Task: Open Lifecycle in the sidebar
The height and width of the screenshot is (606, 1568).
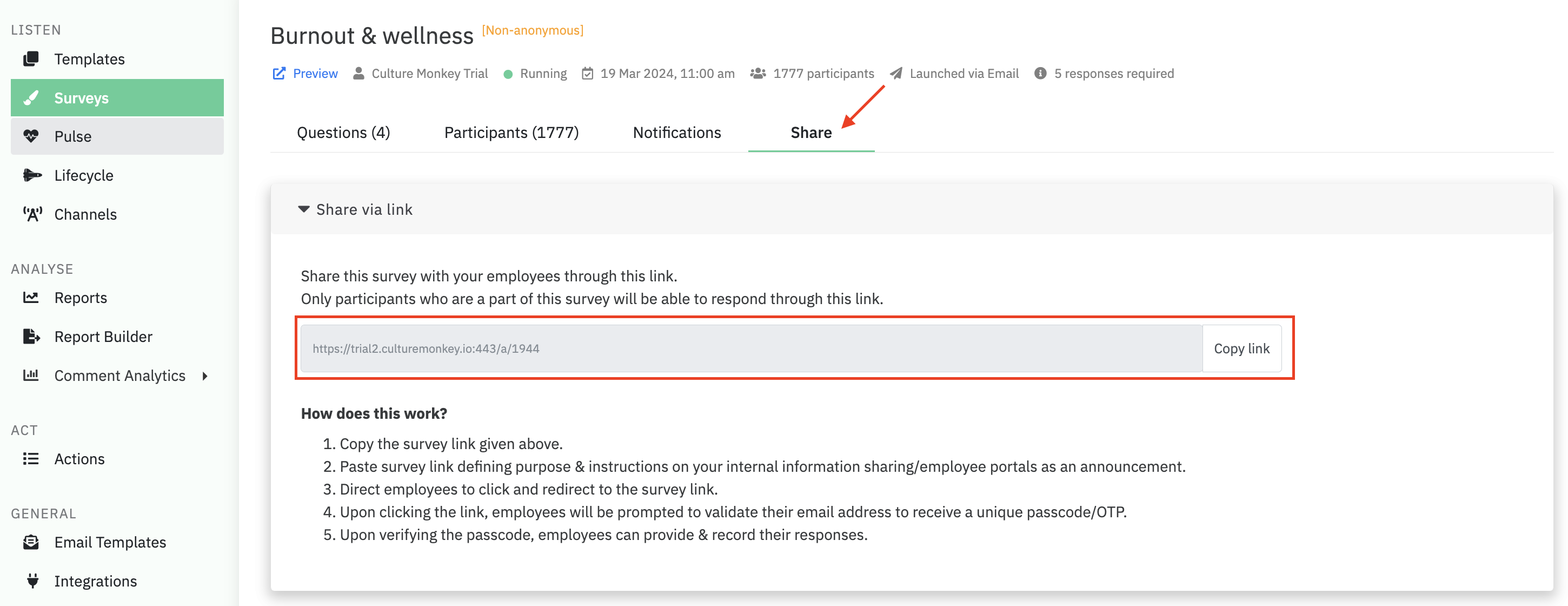Action: pyautogui.click(x=117, y=175)
